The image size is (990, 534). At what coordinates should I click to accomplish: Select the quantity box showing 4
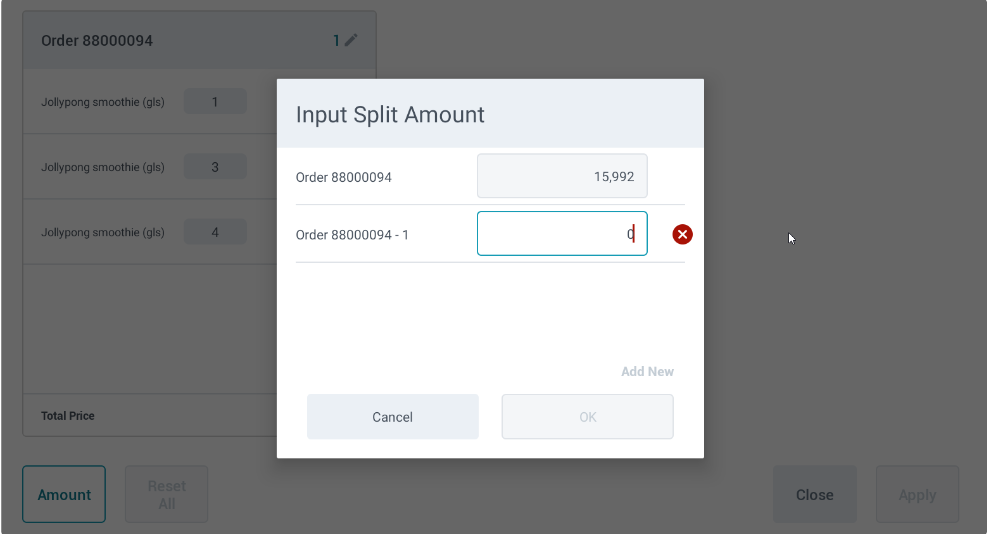coord(215,233)
